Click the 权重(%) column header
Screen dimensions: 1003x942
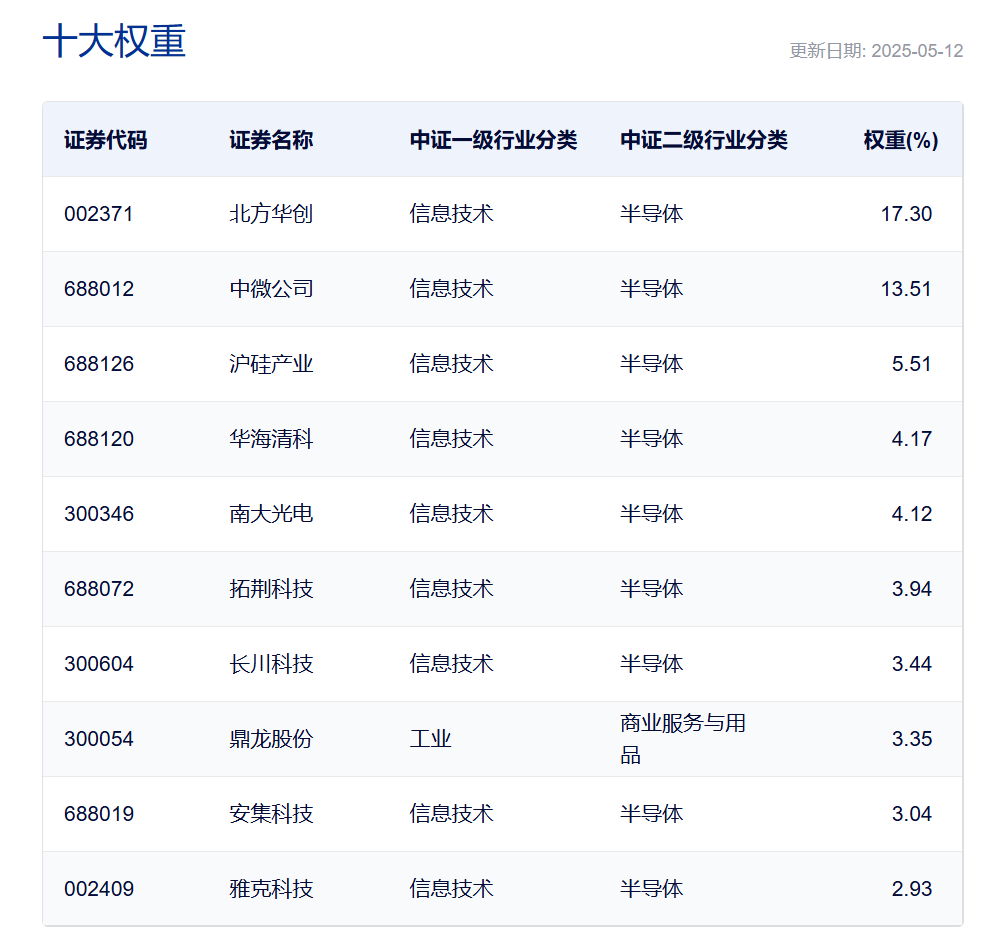(901, 140)
